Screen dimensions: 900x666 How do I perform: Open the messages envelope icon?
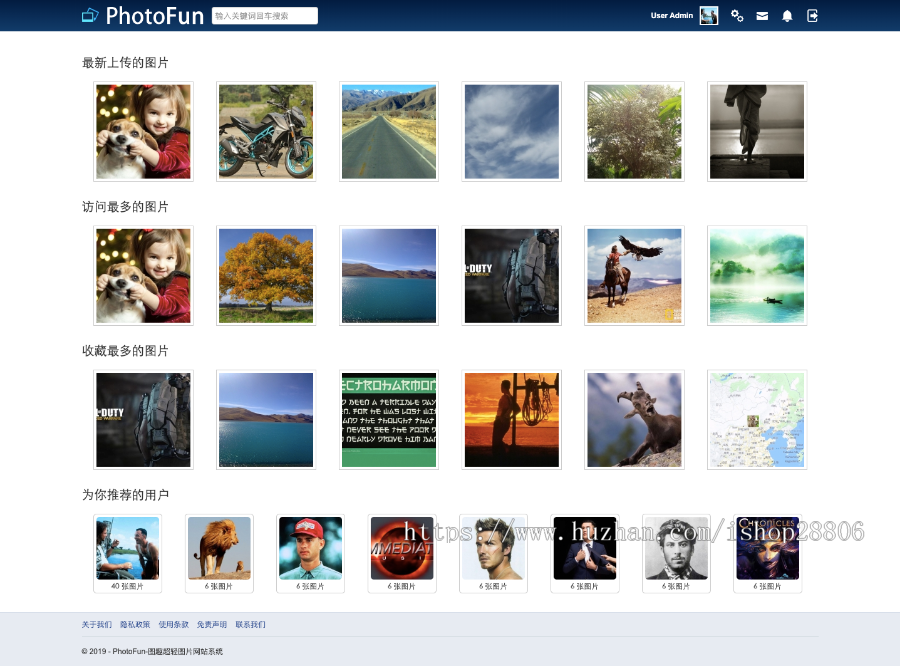pyautogui.click(x=762, y=16)
